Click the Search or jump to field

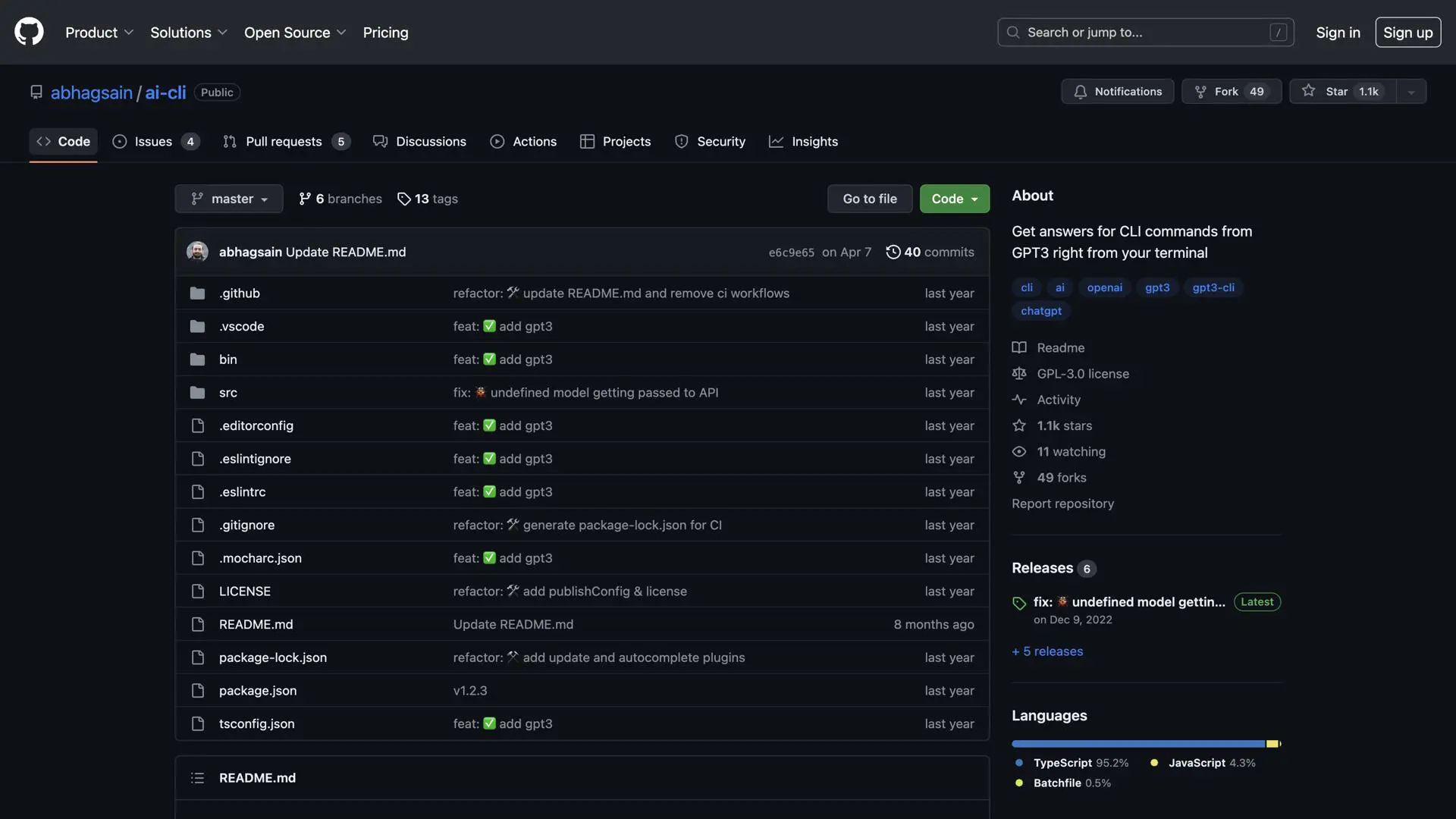(x=1145, y=33)
